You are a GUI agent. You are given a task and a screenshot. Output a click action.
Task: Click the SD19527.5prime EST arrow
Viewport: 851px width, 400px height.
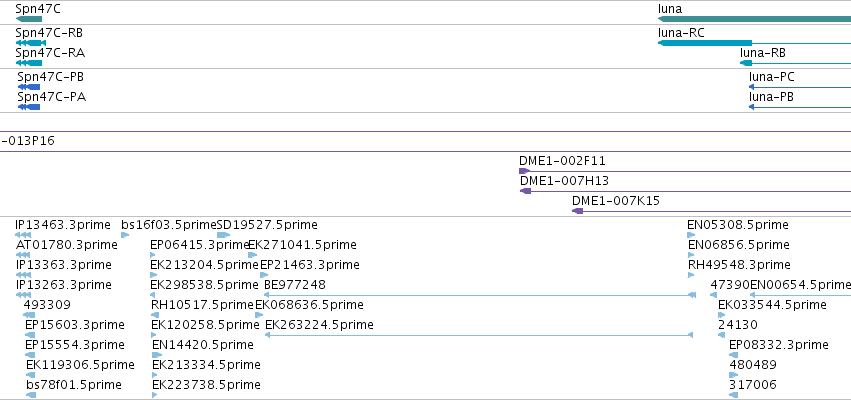point(223,235)
